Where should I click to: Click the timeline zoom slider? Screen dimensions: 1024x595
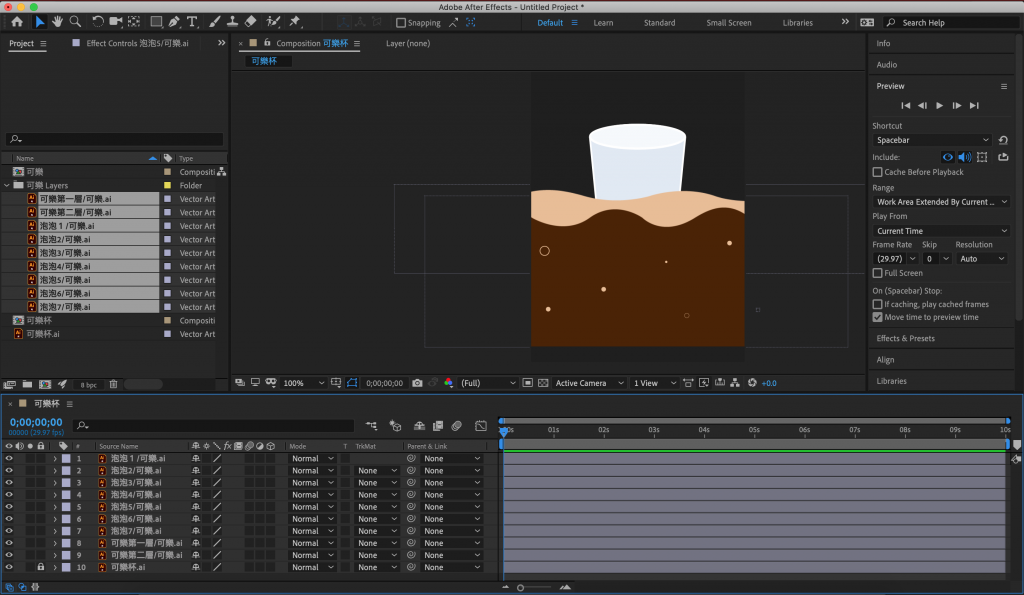click(x=521, y=588)
